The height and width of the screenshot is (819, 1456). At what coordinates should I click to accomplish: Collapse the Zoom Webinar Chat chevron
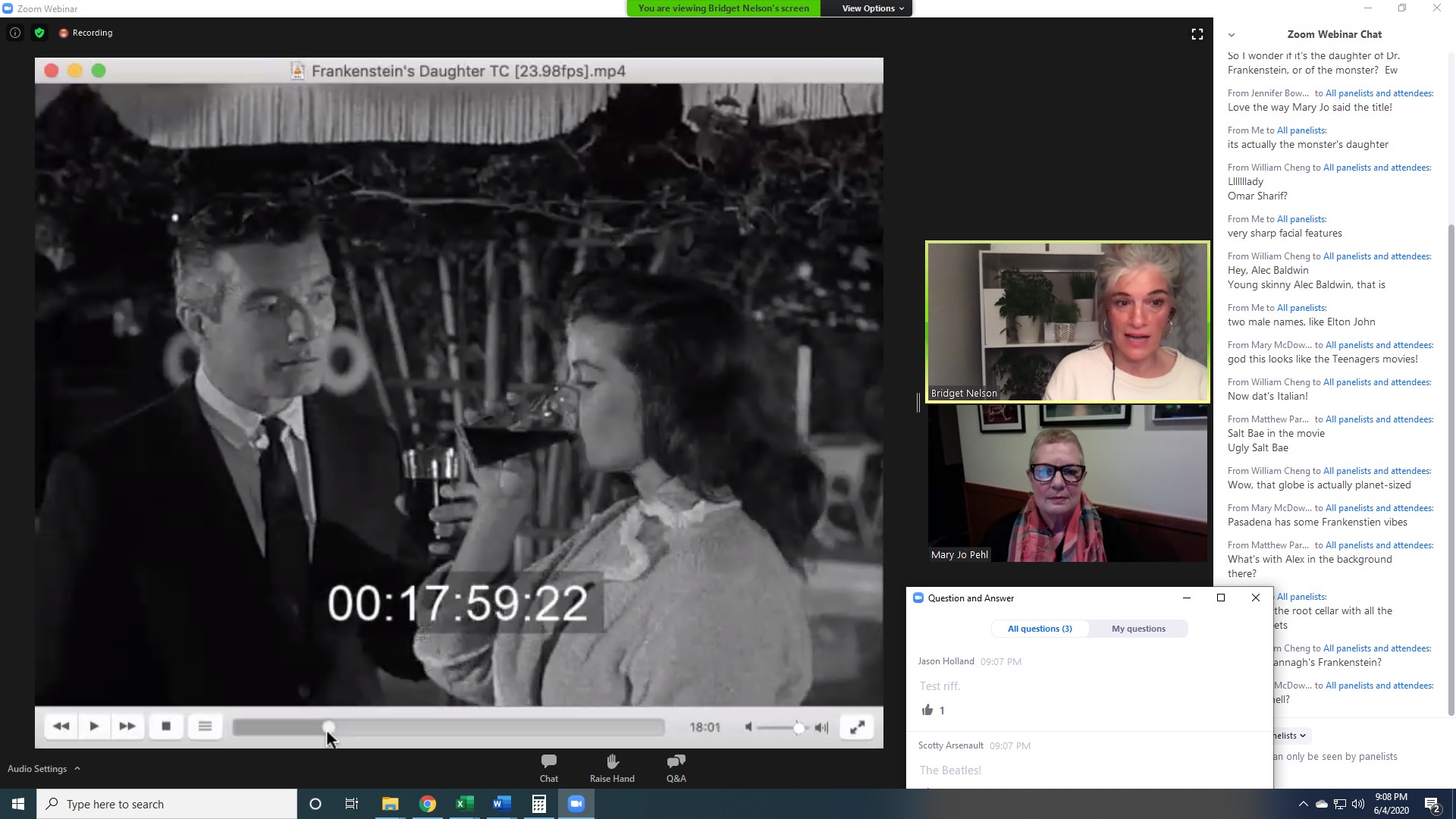tap(1232, 35)
